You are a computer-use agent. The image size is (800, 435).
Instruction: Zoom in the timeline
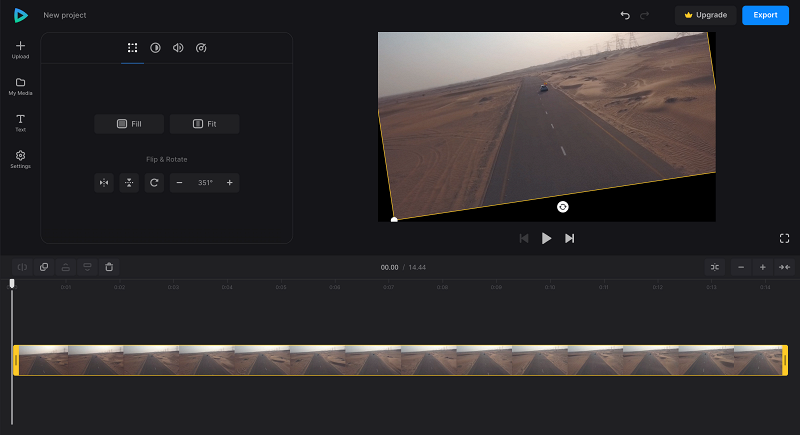coord(763,267)
